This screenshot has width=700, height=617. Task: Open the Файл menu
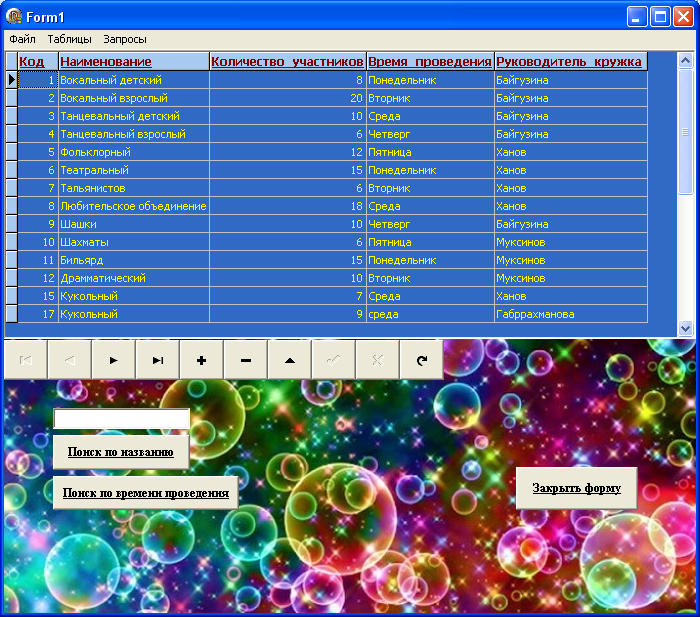tap(22, 39)
